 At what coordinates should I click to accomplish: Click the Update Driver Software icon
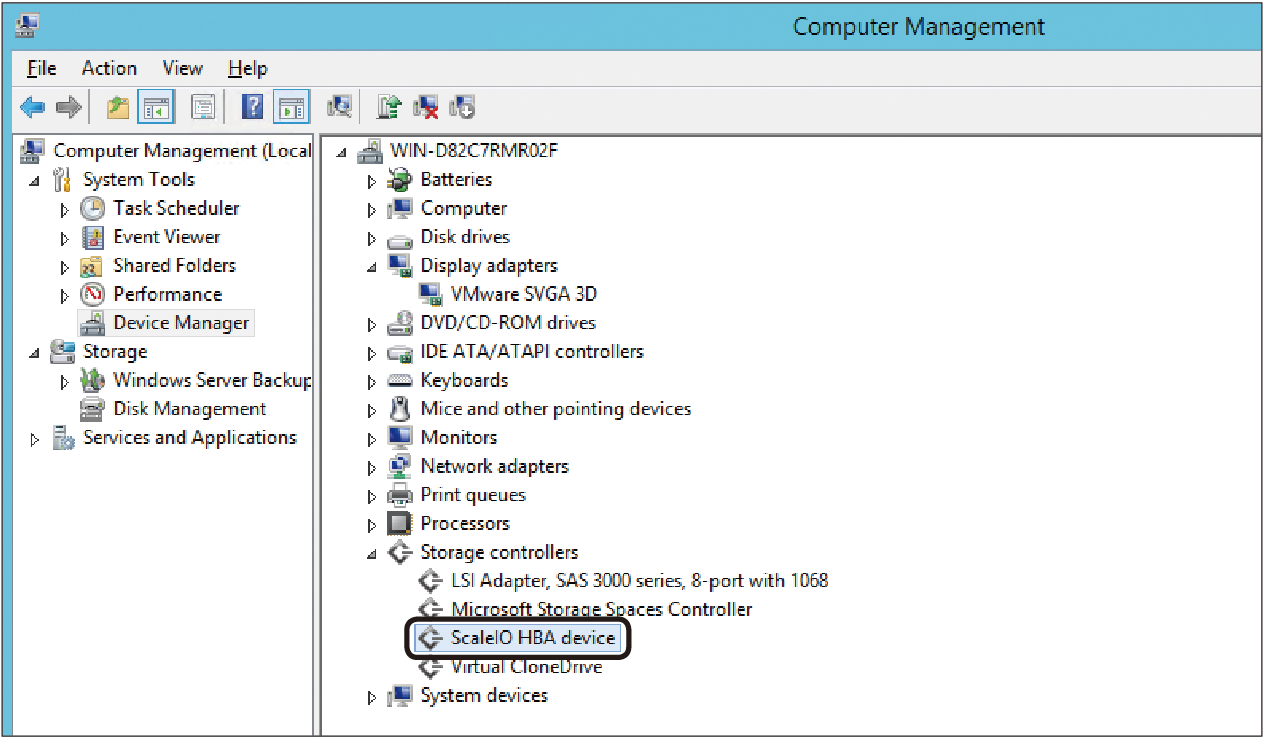(390, 106)
